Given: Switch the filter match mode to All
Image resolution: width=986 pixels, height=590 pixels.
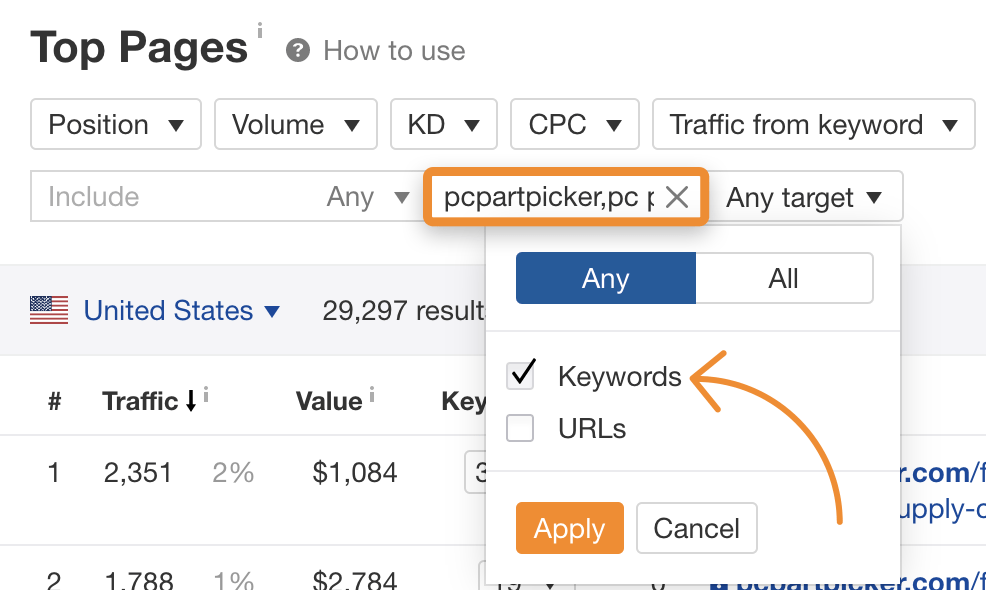Looking at the screenshot, I should coord(784,278).
